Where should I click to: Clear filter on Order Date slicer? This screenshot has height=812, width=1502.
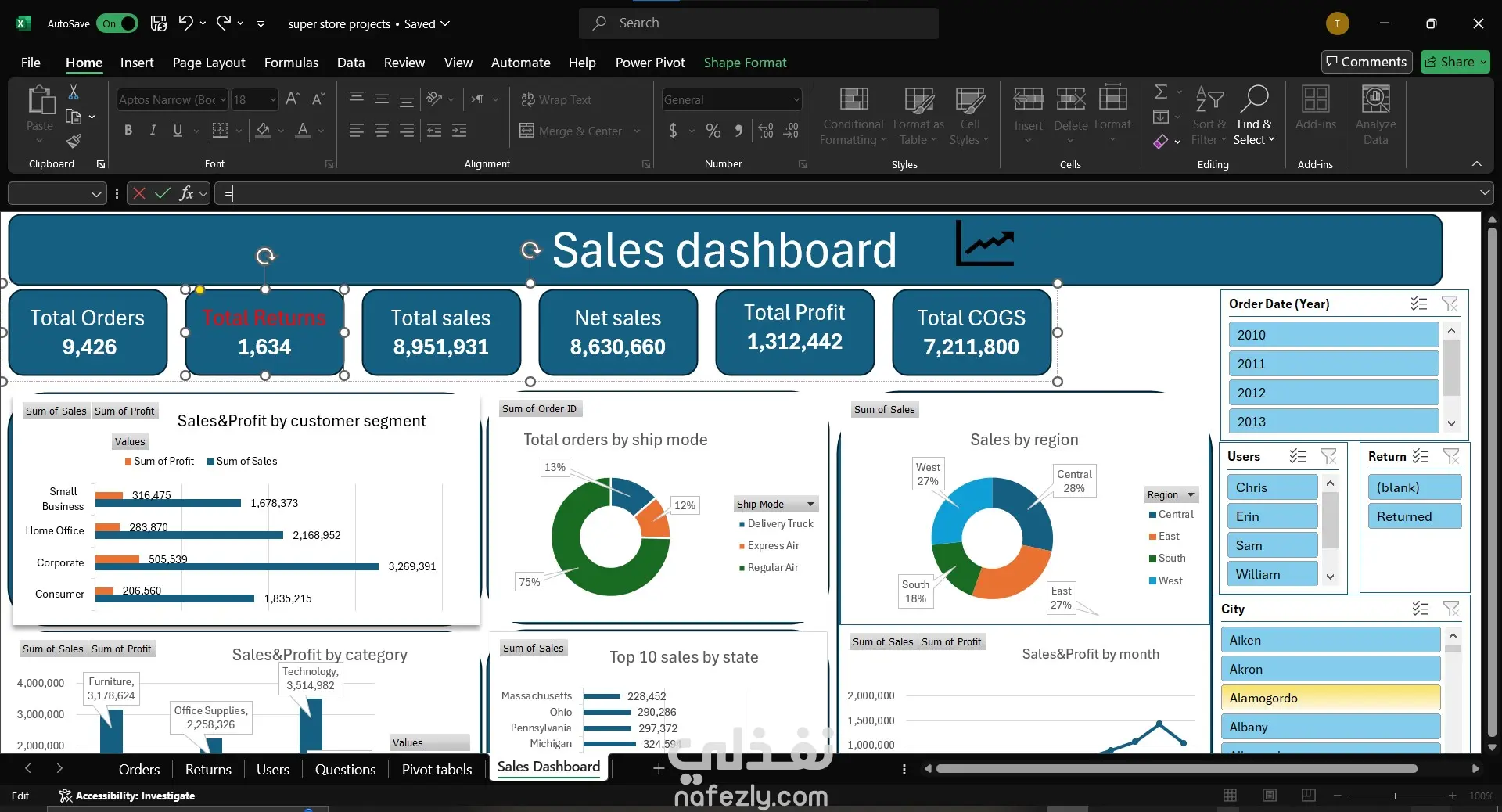[x=1450, y=304]
